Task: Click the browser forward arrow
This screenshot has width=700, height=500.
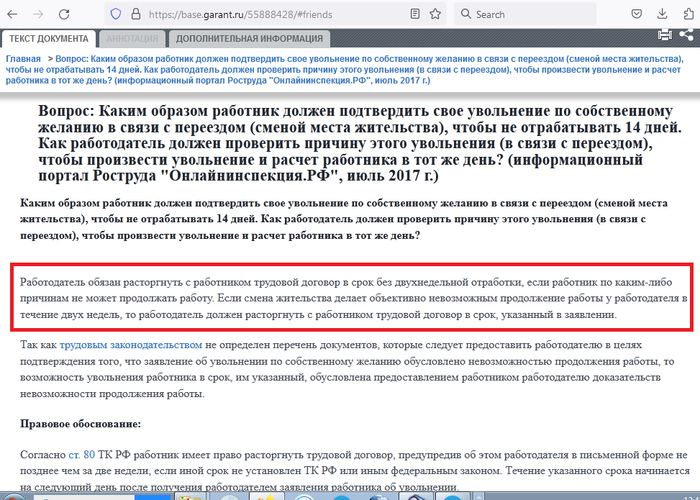Action: (x=38, y=14)
